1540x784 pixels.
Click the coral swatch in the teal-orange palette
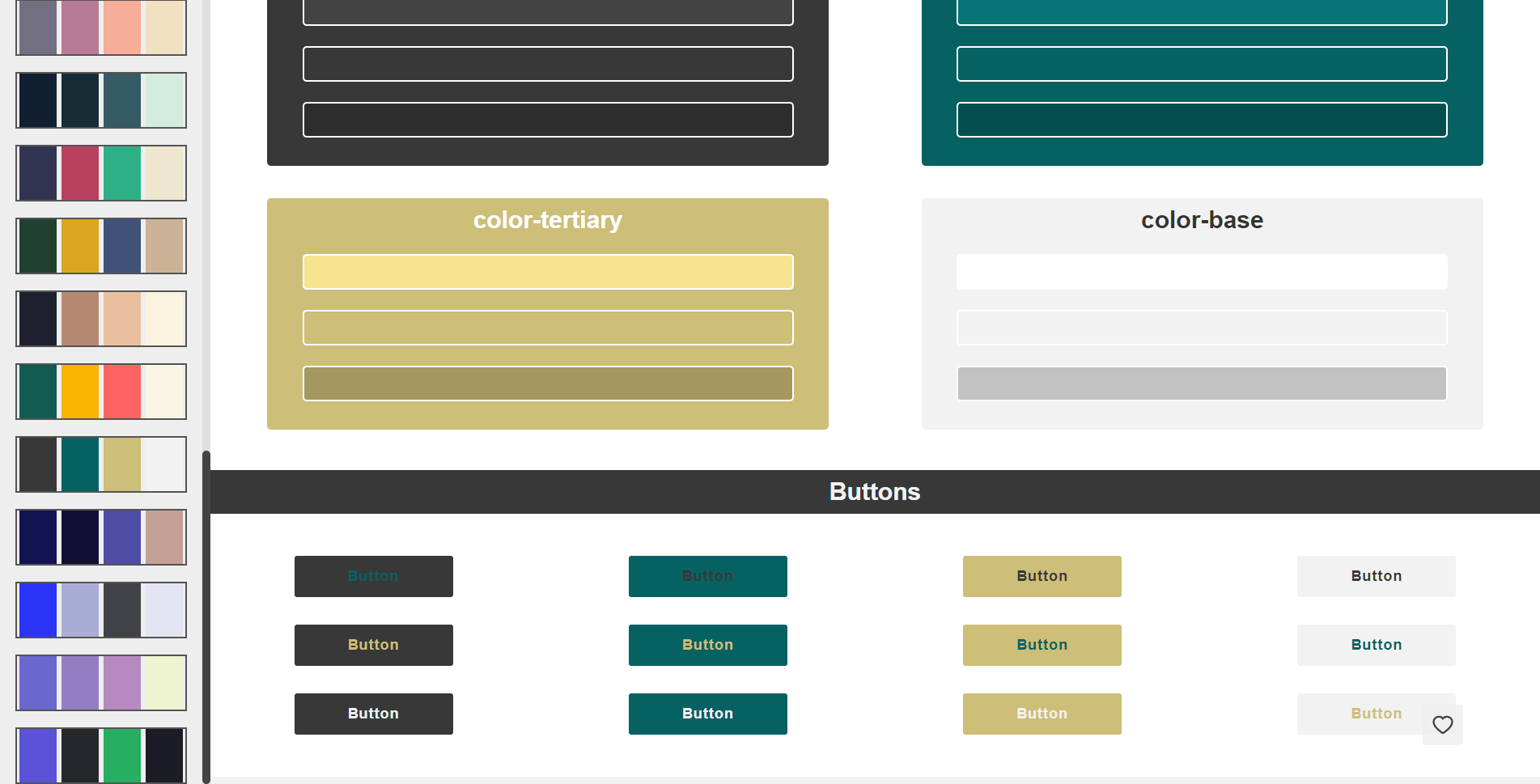[x=121, y=391]
